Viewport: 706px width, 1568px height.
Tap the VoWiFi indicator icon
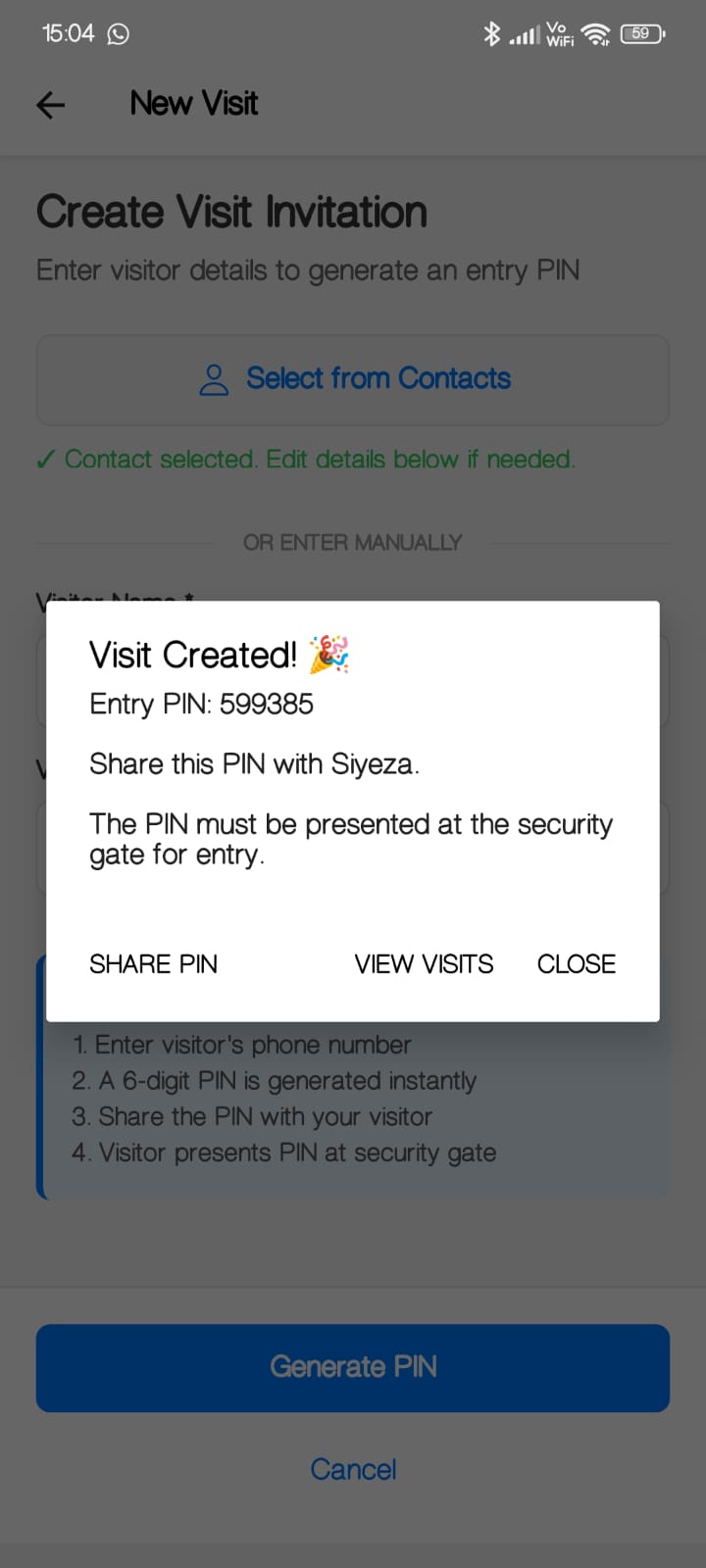tap(559, 32)
